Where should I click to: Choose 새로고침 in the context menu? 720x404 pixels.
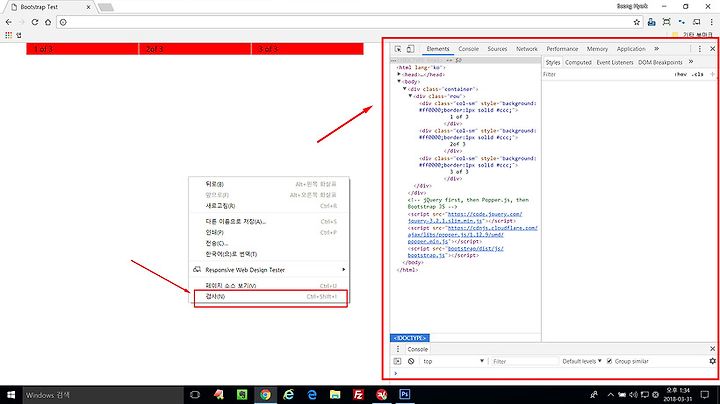pyautogui.click(x=270, y=206)
